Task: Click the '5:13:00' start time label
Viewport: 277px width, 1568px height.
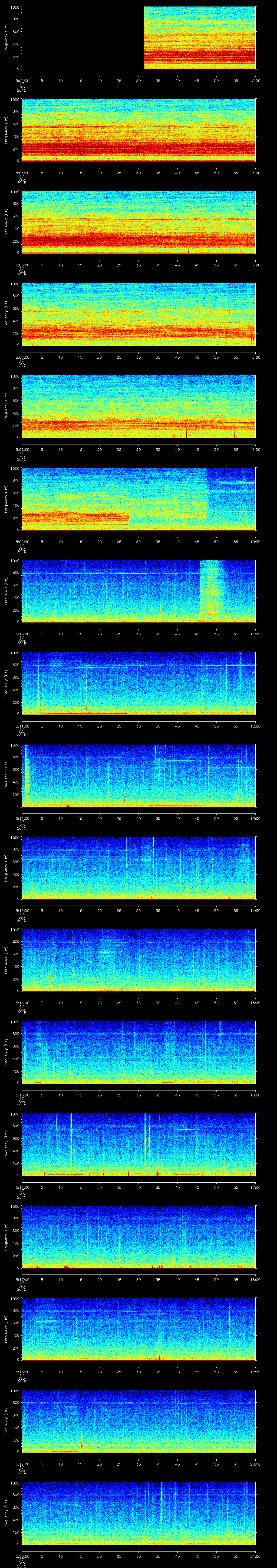Action: (22, 910)
